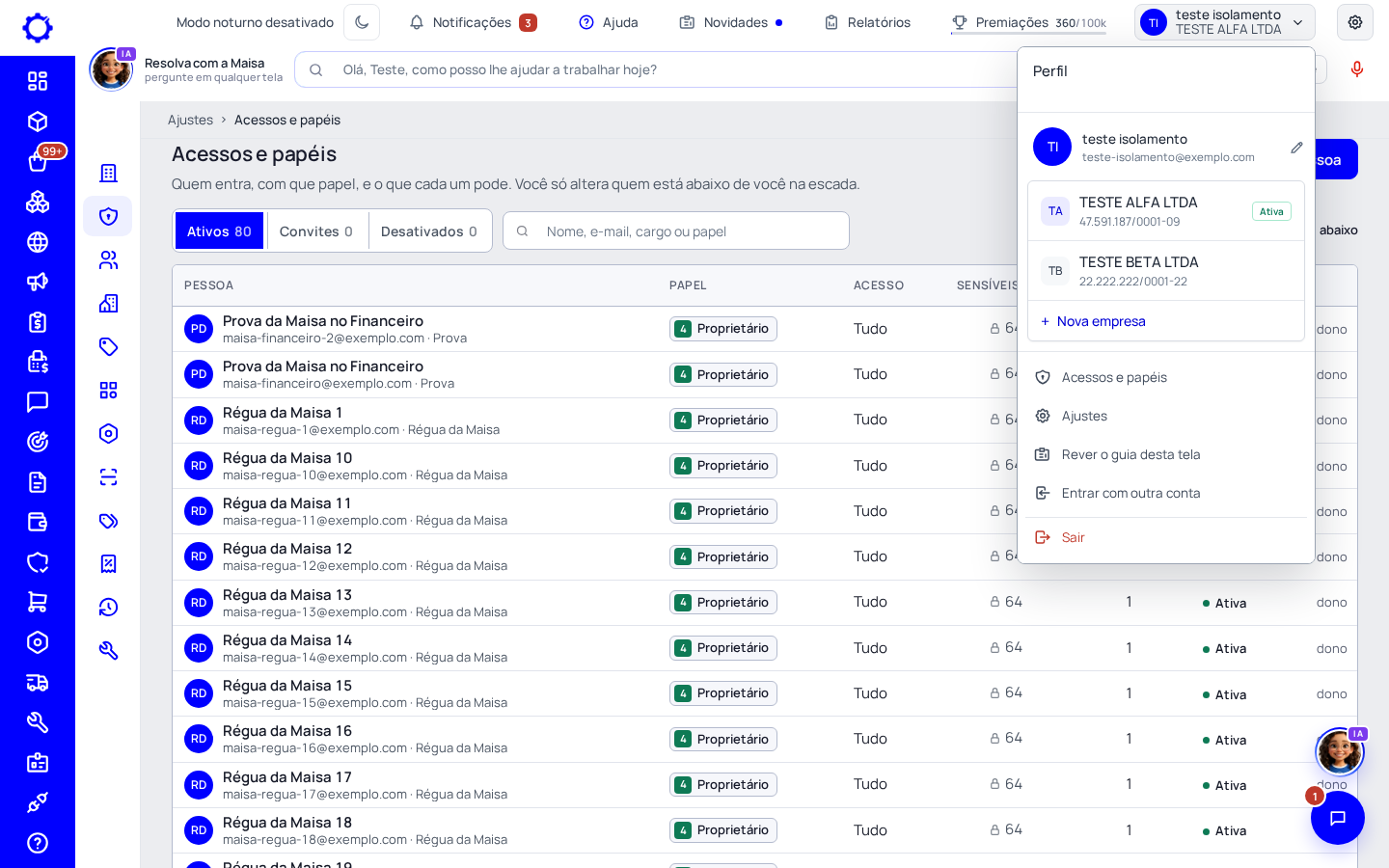1389x868 pixels.
Task: Collapse the teste isolamento account dropdown
Action: tap(1225, 22)
